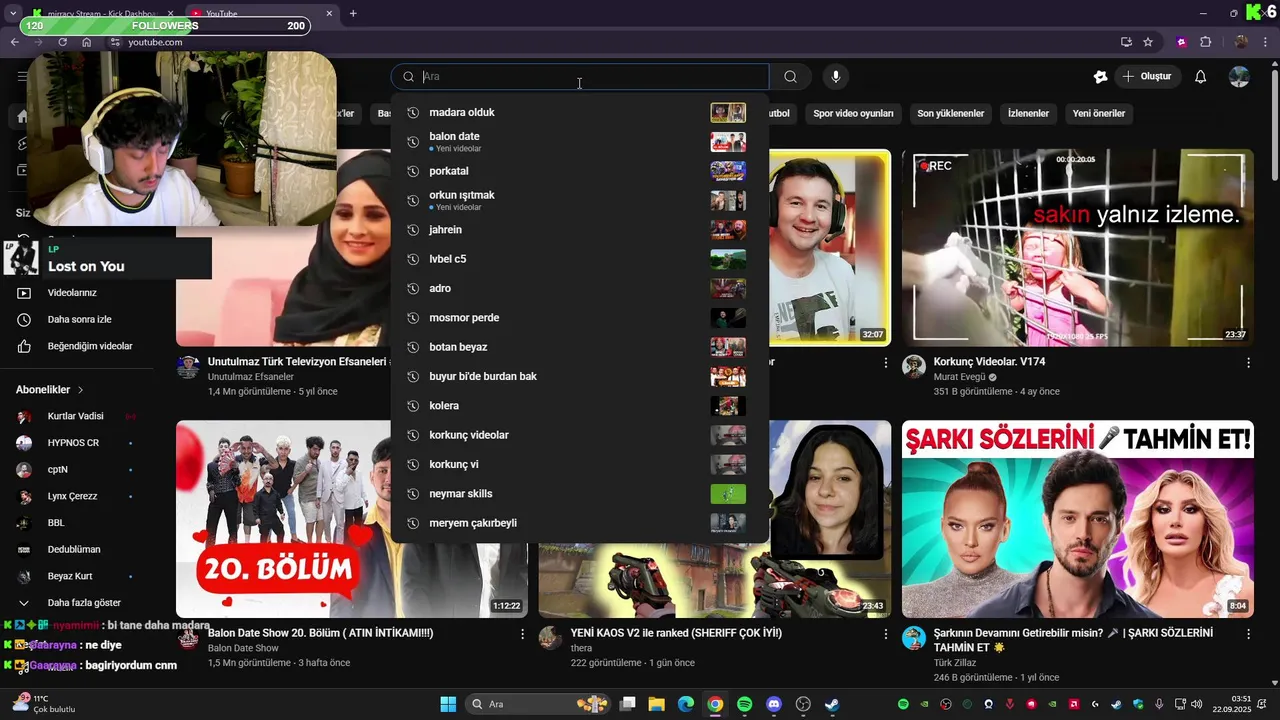Click history clock icon next to 'kolera'
This screenshot has height=720, width=1280.
pyautogui.click(x=412, y=406)
